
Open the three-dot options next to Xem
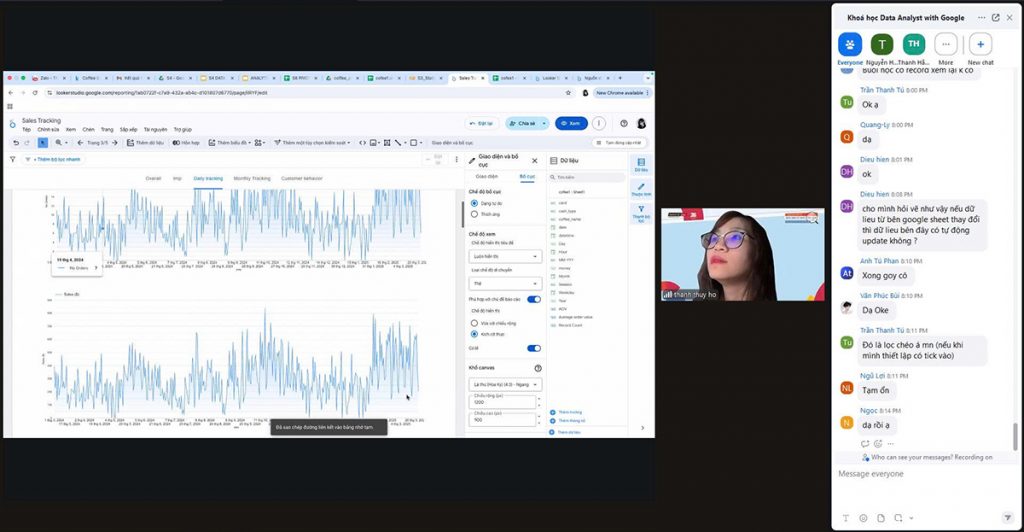tap(599, 123)
